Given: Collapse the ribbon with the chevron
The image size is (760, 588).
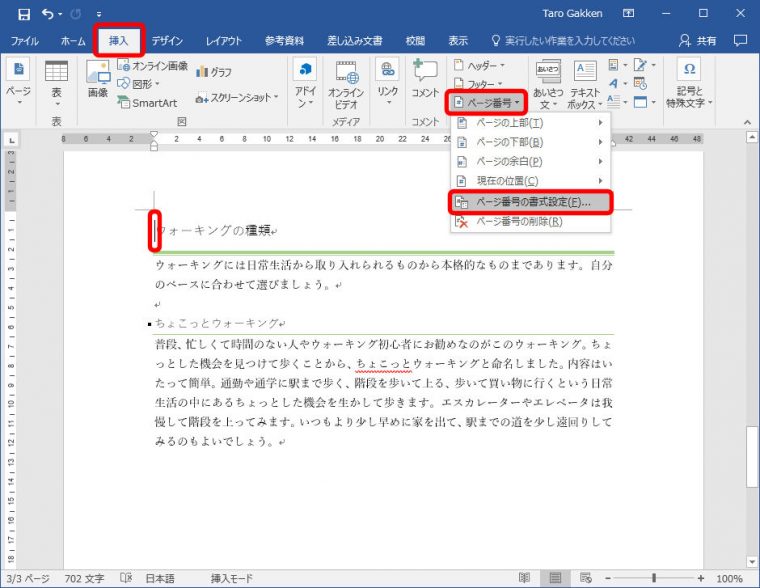Looking at the screenshot, I should (x=747, y=122).
